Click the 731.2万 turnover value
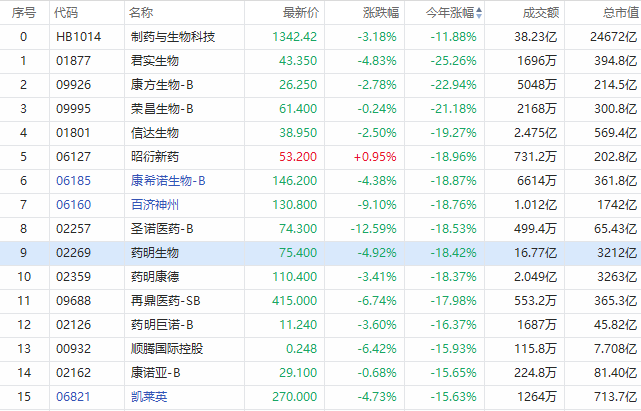Screen dimensions: 641x411 click(536, 157)
